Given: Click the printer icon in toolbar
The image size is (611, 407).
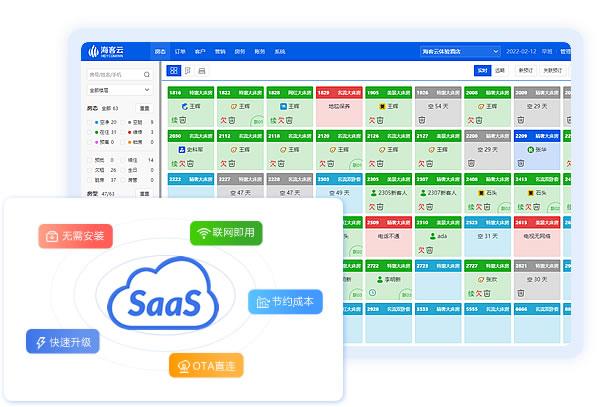Looking at the screenshot, I should (x=201, y=71).
